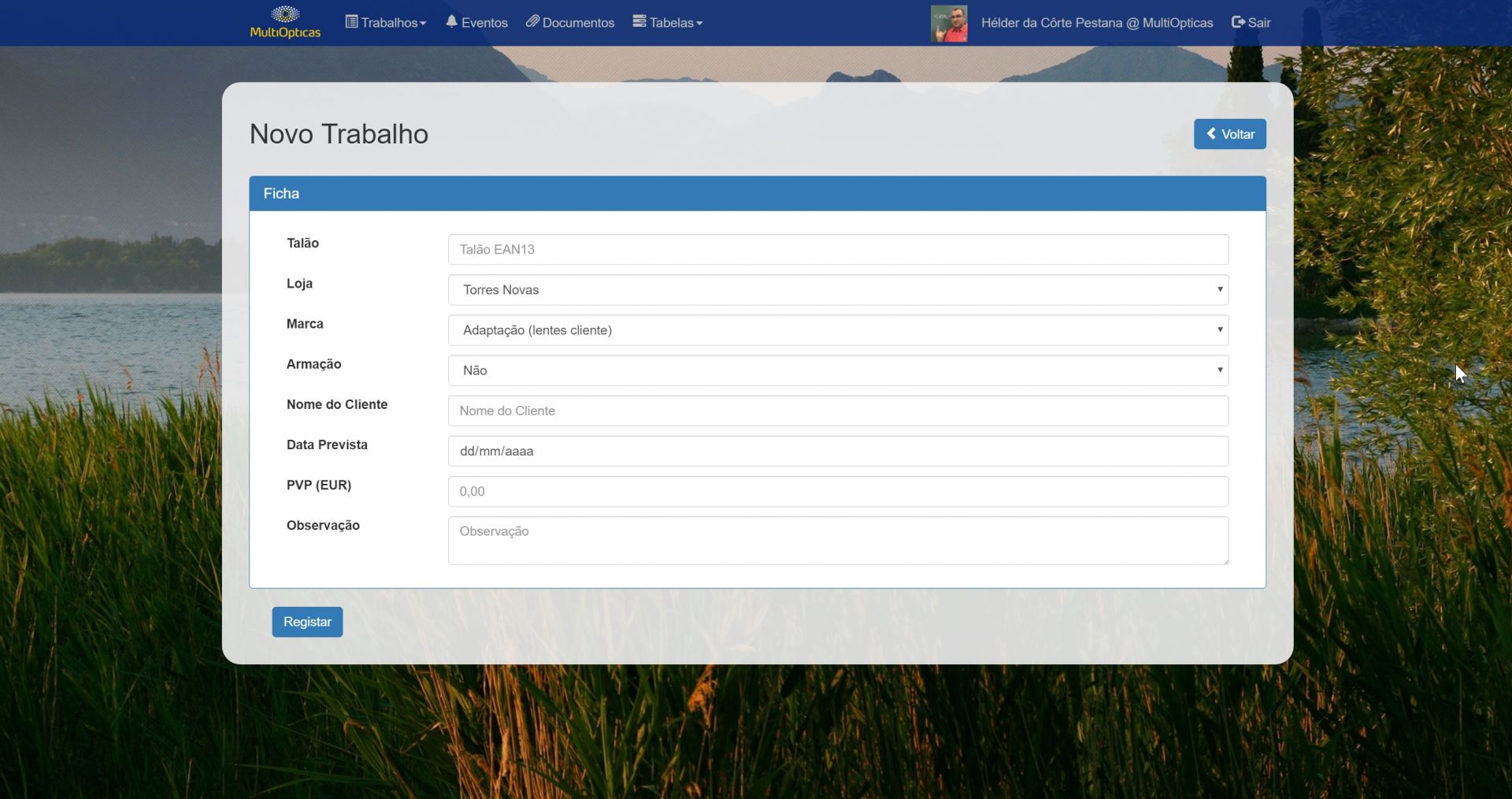Open the Loja dropdown showing Torres Novas
The width and height of the screenshot is (1512, 799).
pyautogui.click(x=838, y=290)
